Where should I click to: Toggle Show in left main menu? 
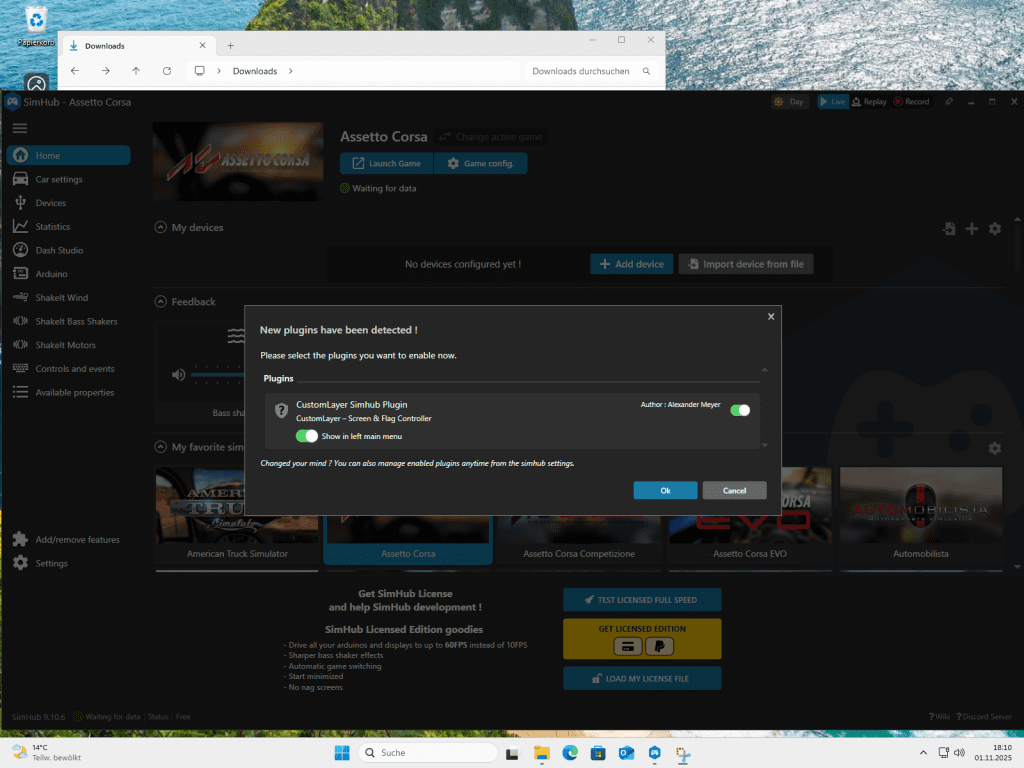pyautogui.click(x=306, y=436)
